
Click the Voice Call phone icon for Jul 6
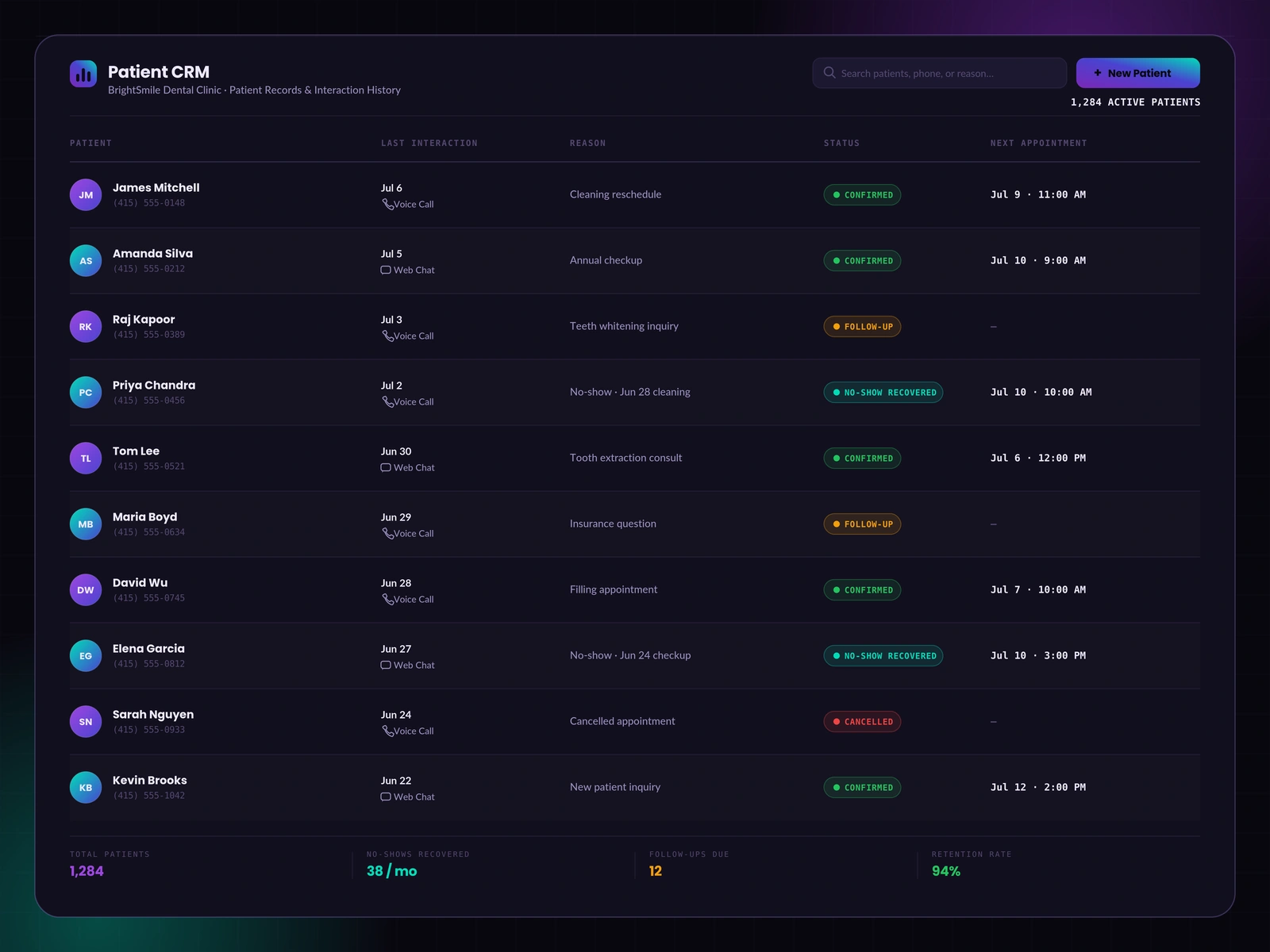(387, 205)
